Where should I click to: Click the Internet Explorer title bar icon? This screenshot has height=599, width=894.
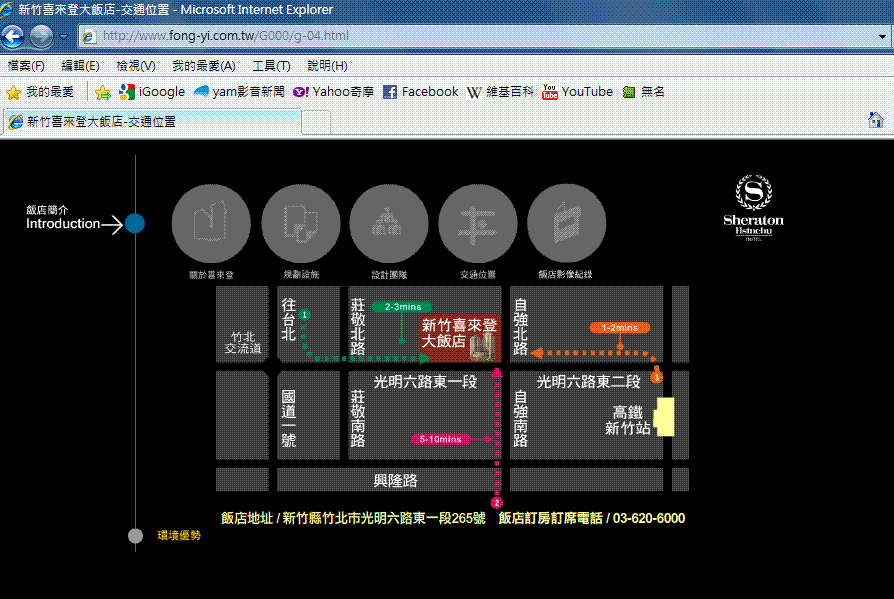click(6, 9)
